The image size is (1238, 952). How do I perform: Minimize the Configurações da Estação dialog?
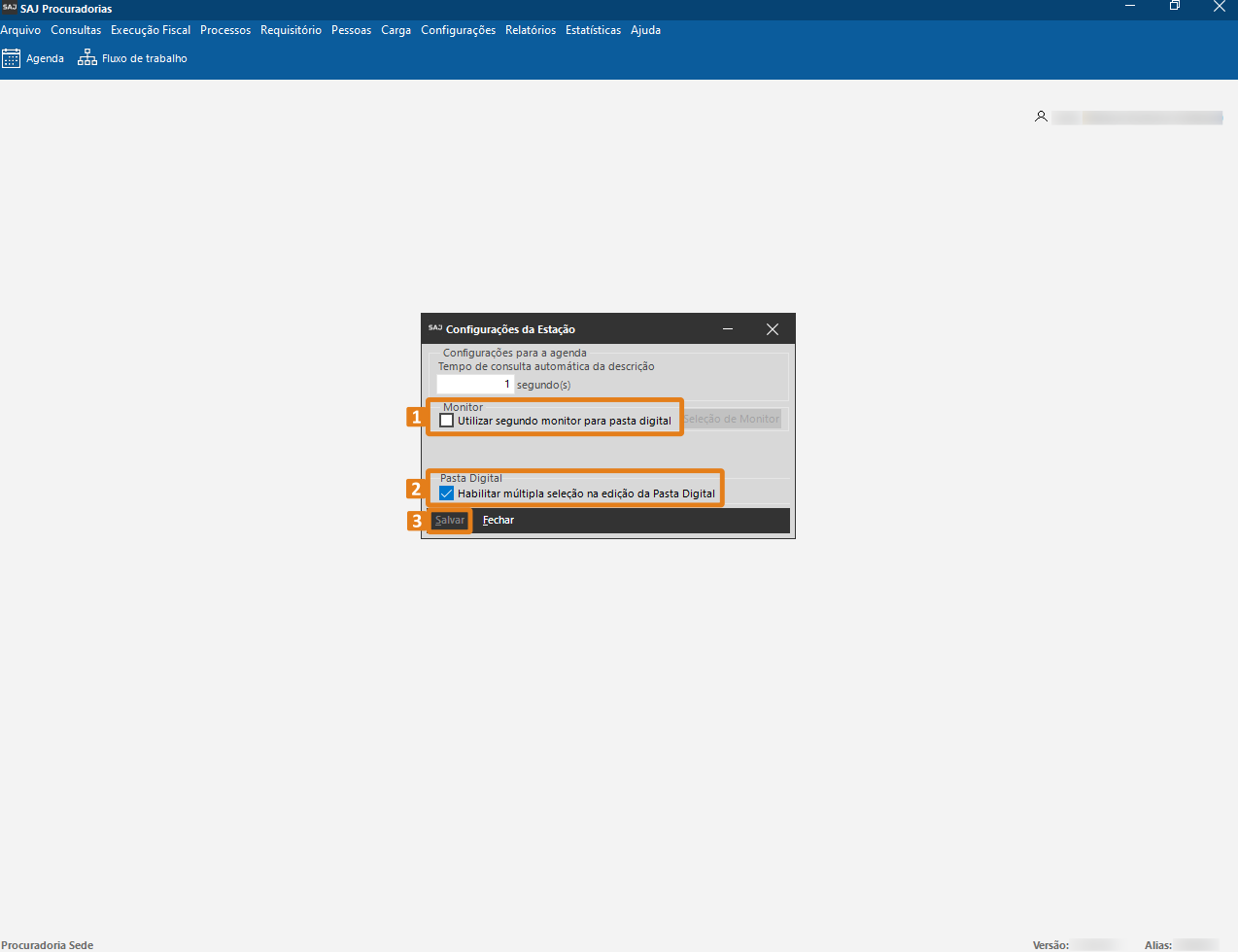coord(728,329)
